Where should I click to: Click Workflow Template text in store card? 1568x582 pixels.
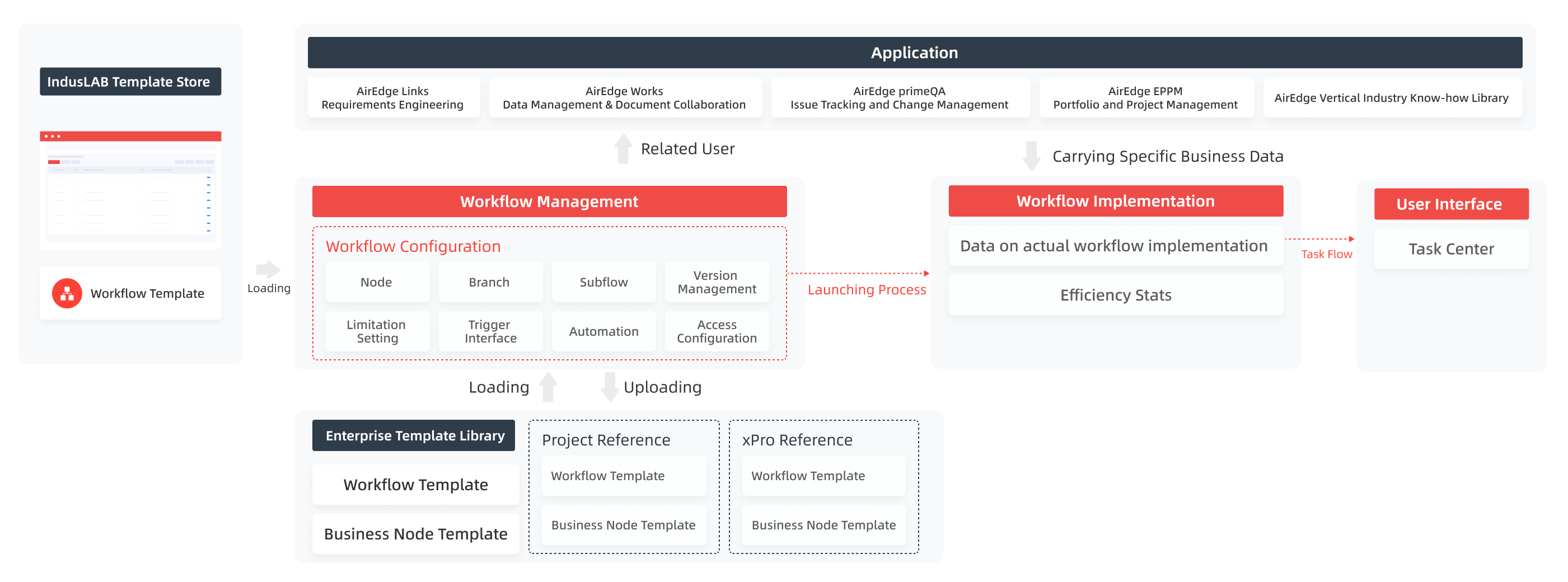[147, 293]
